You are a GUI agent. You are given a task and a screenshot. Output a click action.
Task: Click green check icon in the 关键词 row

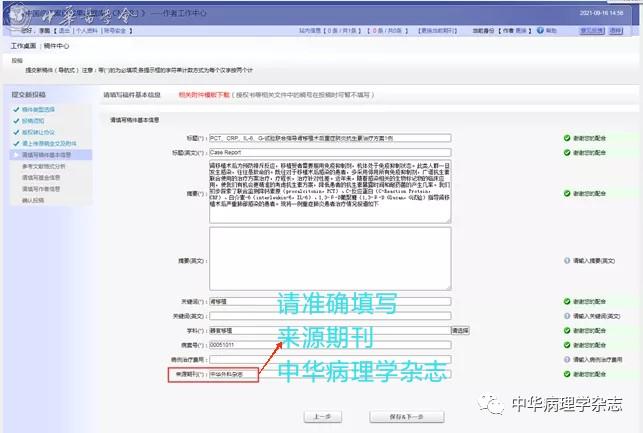[567, 302]
